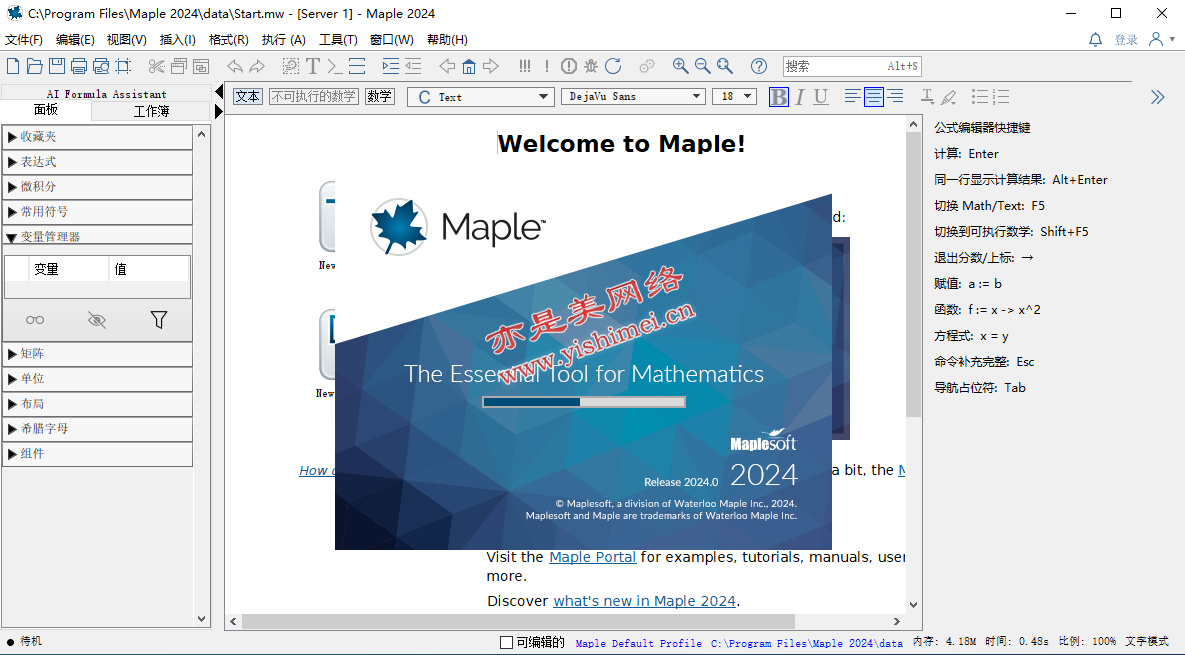Expand the 表达式 palette
Viewport: 1185px width, 655px height.
[x=97, y=162]
